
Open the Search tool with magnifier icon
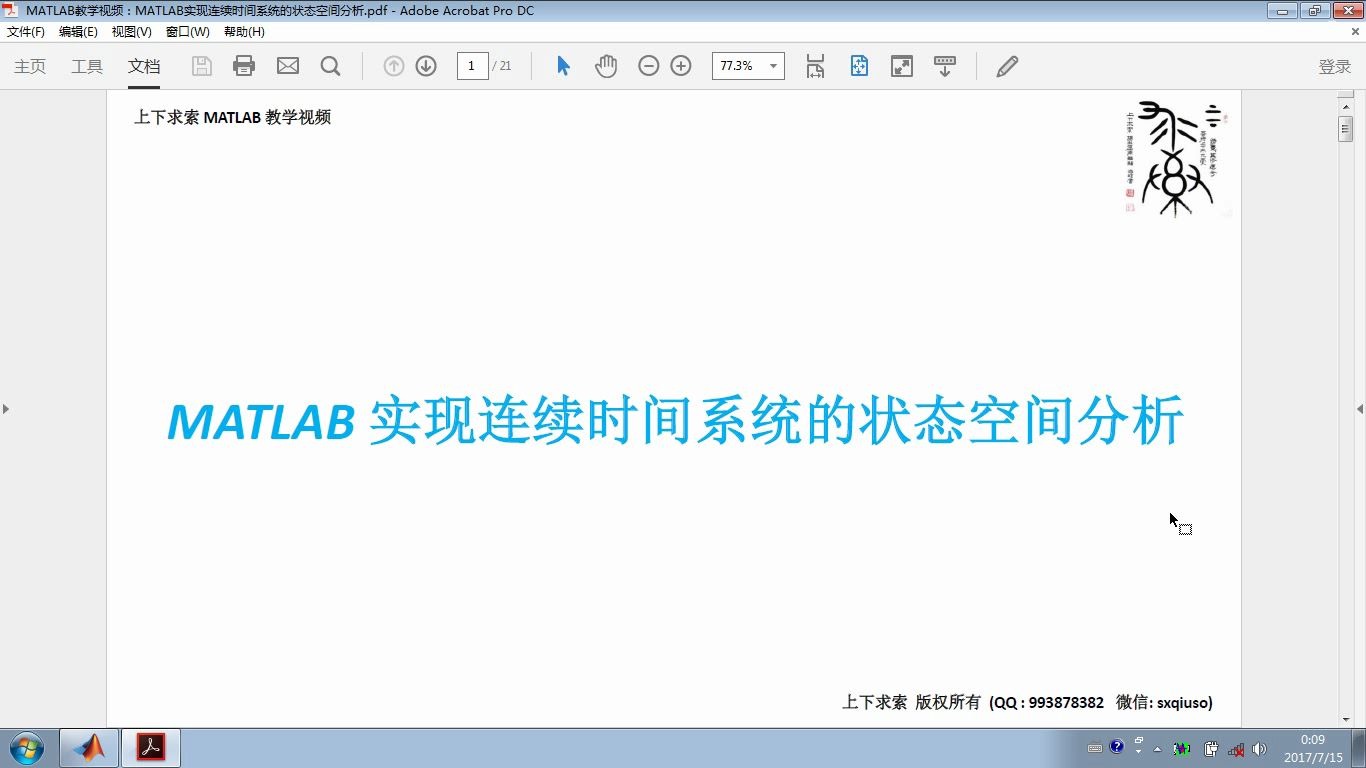[330, 65]
